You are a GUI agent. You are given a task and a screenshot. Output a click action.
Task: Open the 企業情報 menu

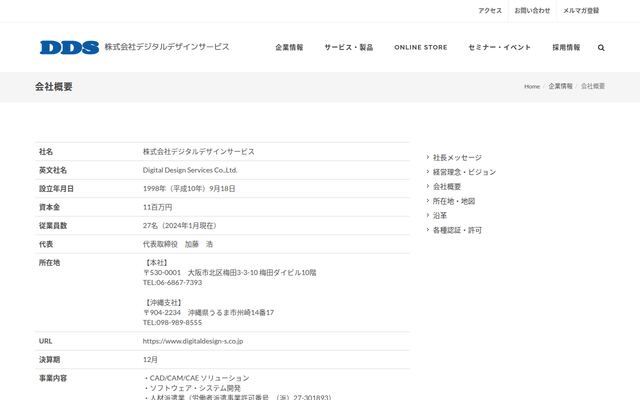tap(289, 47)
